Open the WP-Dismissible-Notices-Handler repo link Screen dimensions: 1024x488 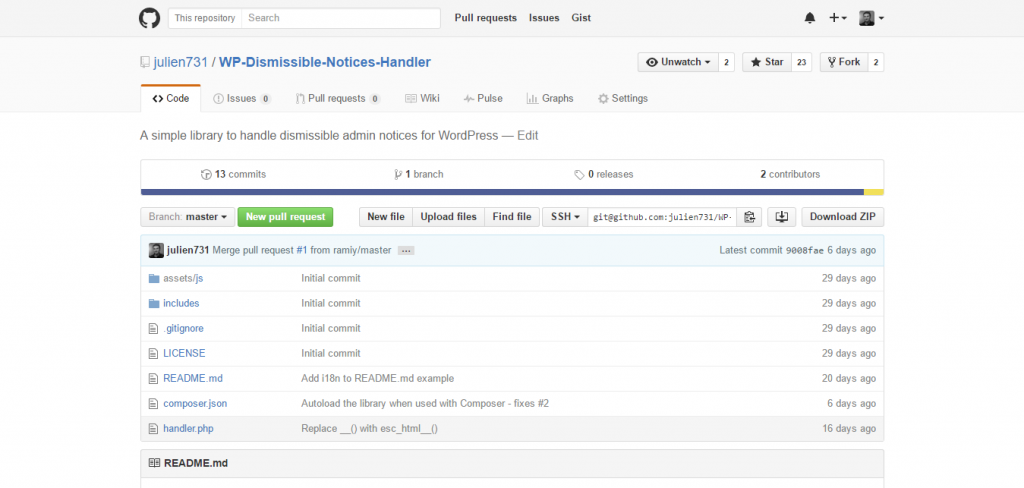pos(325,63)
